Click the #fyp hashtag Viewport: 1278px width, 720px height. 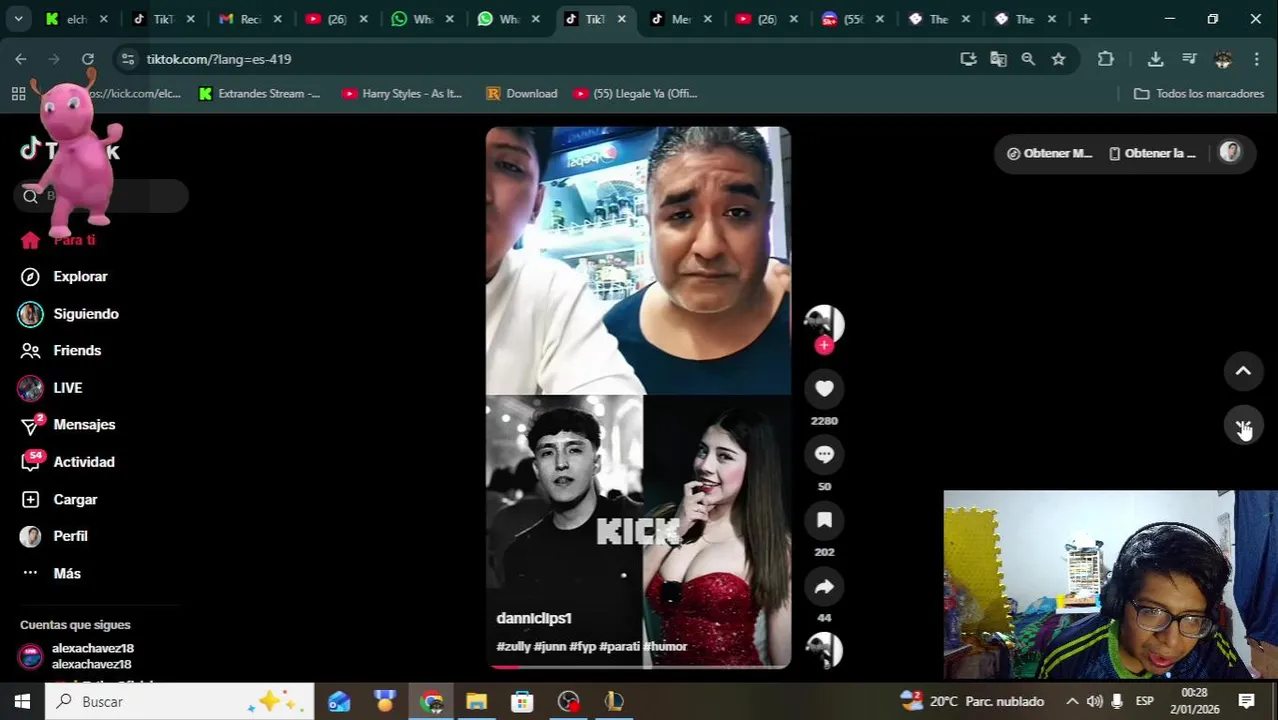[582, 647]
